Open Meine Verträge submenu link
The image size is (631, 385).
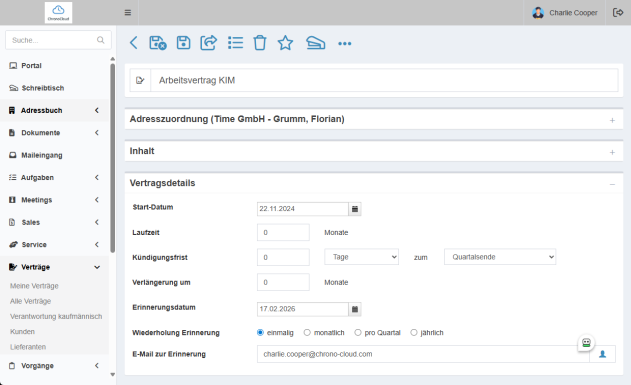pyautogui.click(x=34, y=286)
